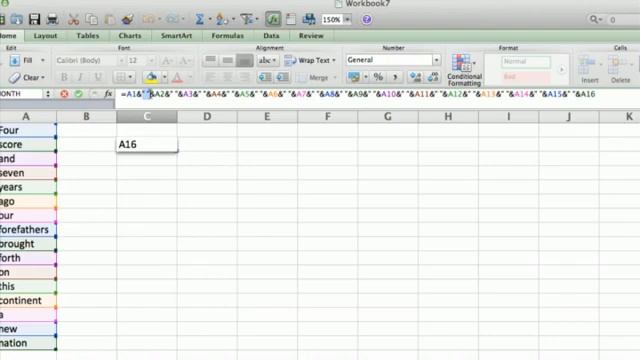Click the Wrap Text button
640x360 pixels.
click(x=310, y=60)
